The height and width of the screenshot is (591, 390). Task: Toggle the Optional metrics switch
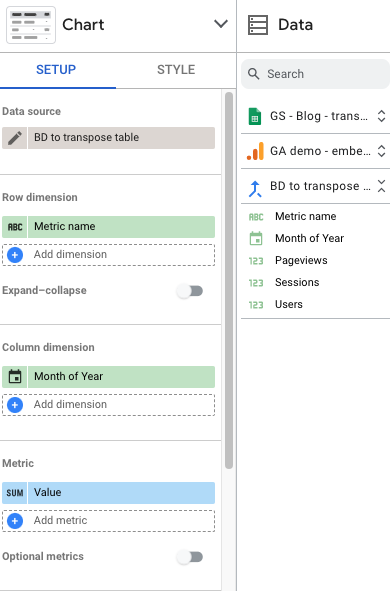point(190,557)
